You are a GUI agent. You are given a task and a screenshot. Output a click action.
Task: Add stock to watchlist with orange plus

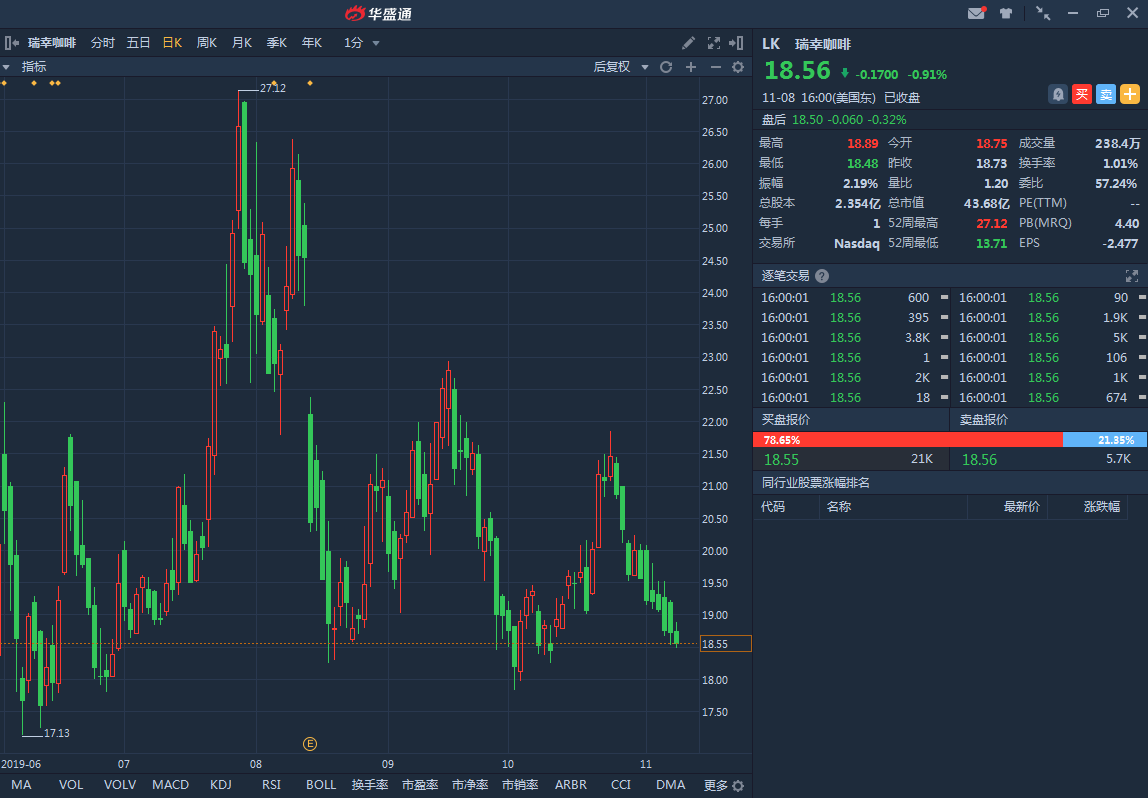click(x=1130, y=94)
